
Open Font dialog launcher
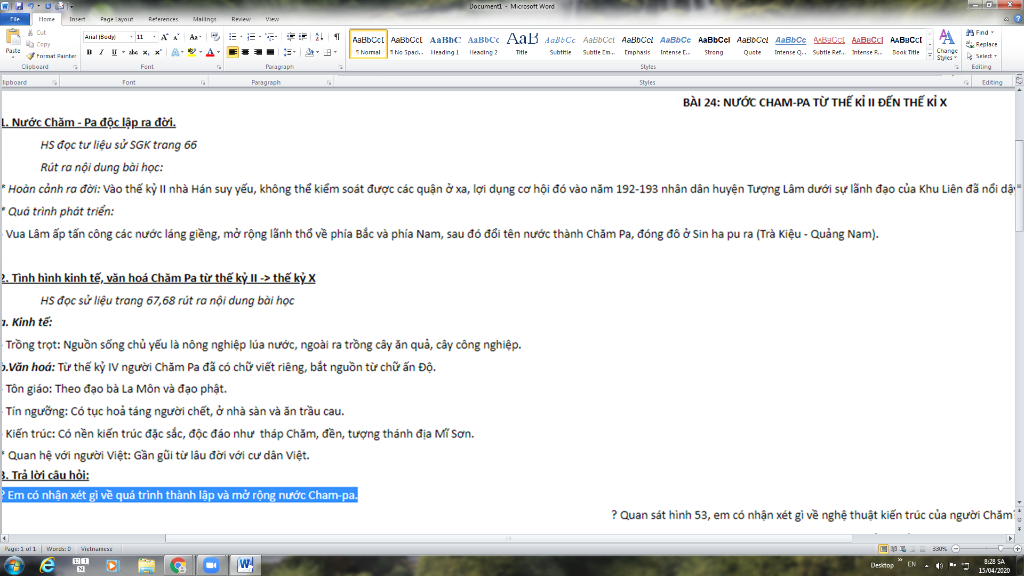[x=219, y=67]
